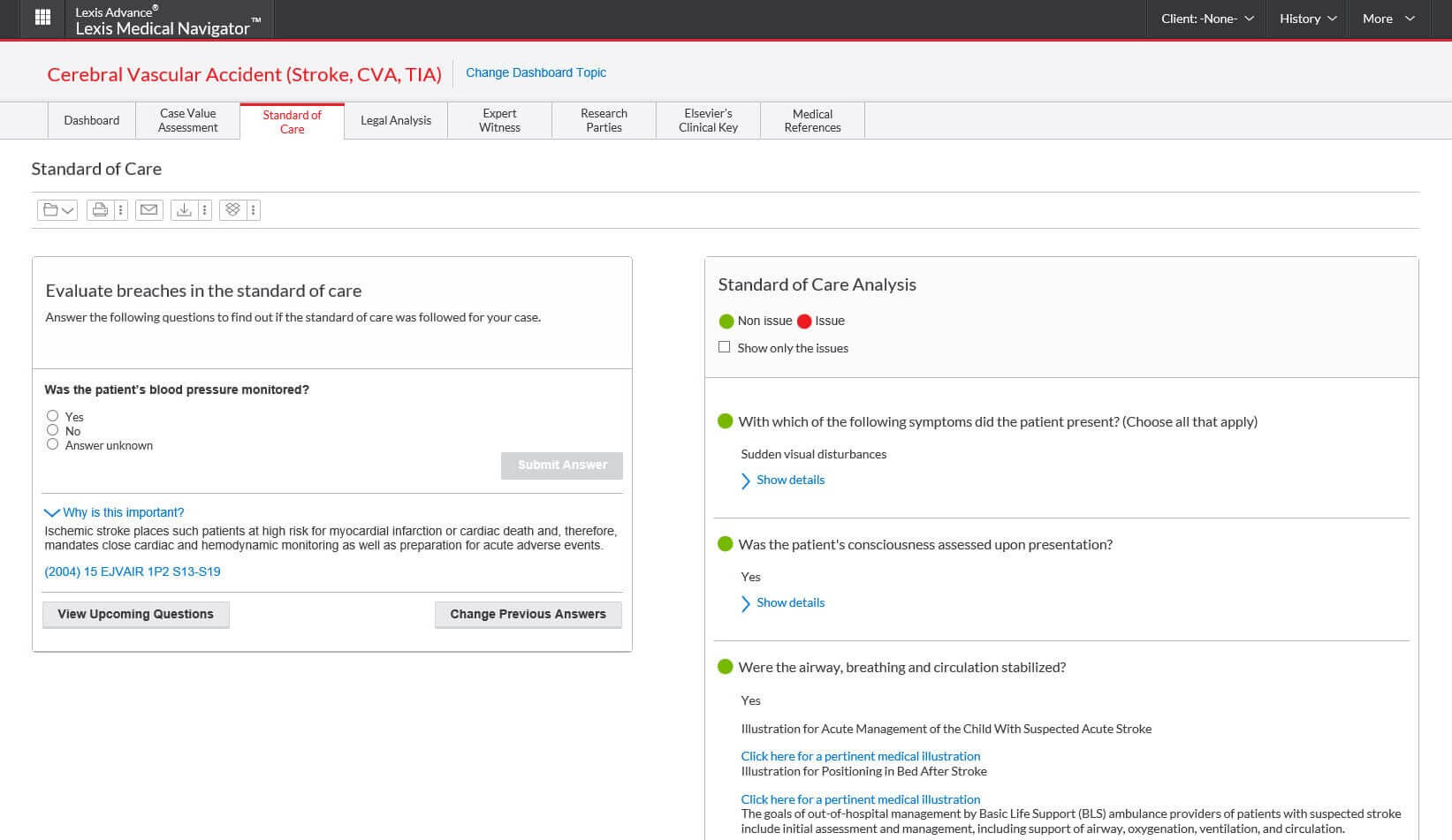Open Case Value Assessment tab

tap(188, 120)
